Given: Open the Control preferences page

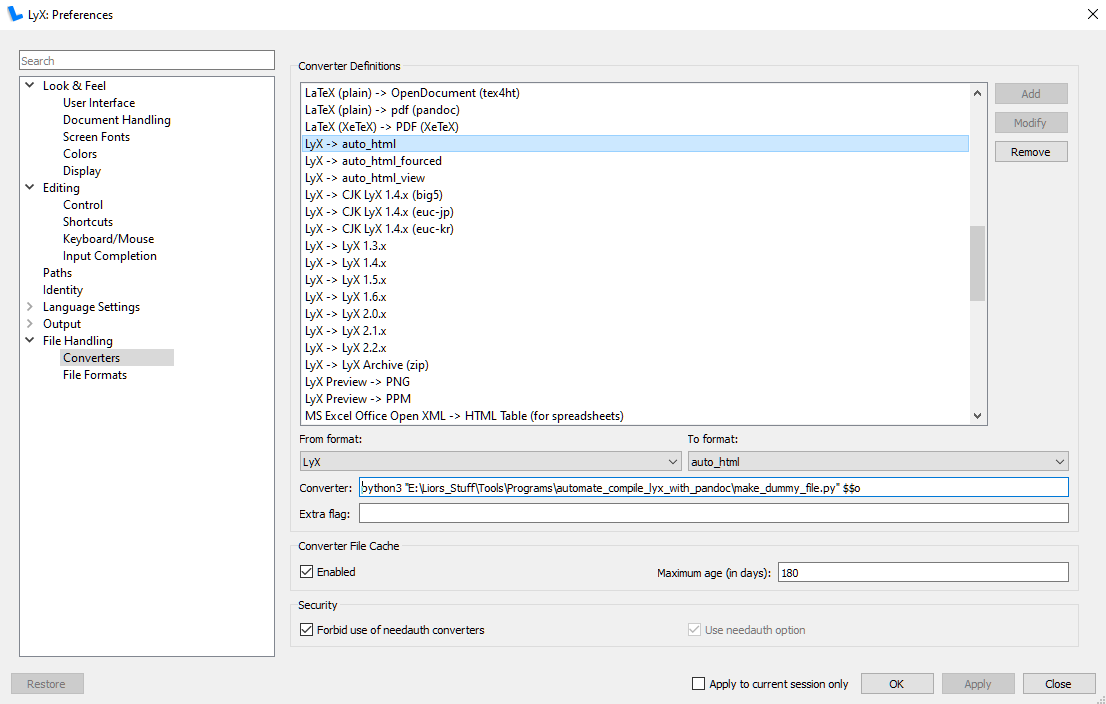Looking at the screenshot, I should coord(83,205).
